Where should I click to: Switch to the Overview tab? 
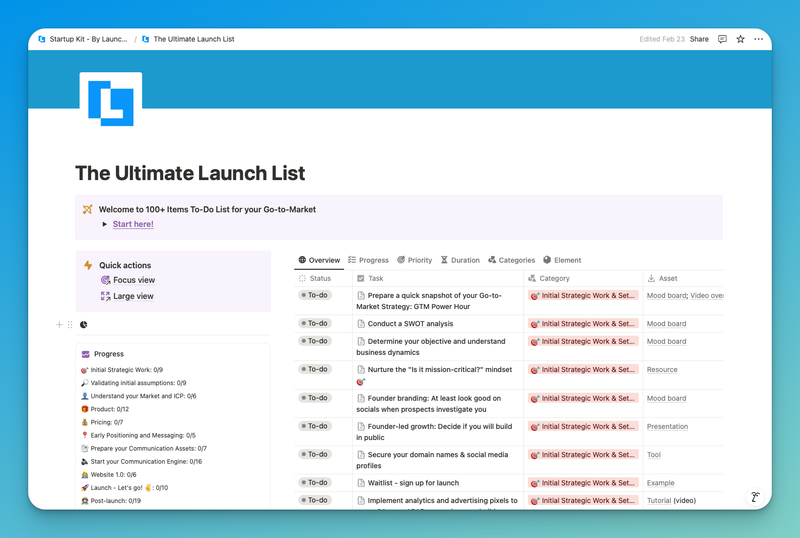tap(319, 260)
